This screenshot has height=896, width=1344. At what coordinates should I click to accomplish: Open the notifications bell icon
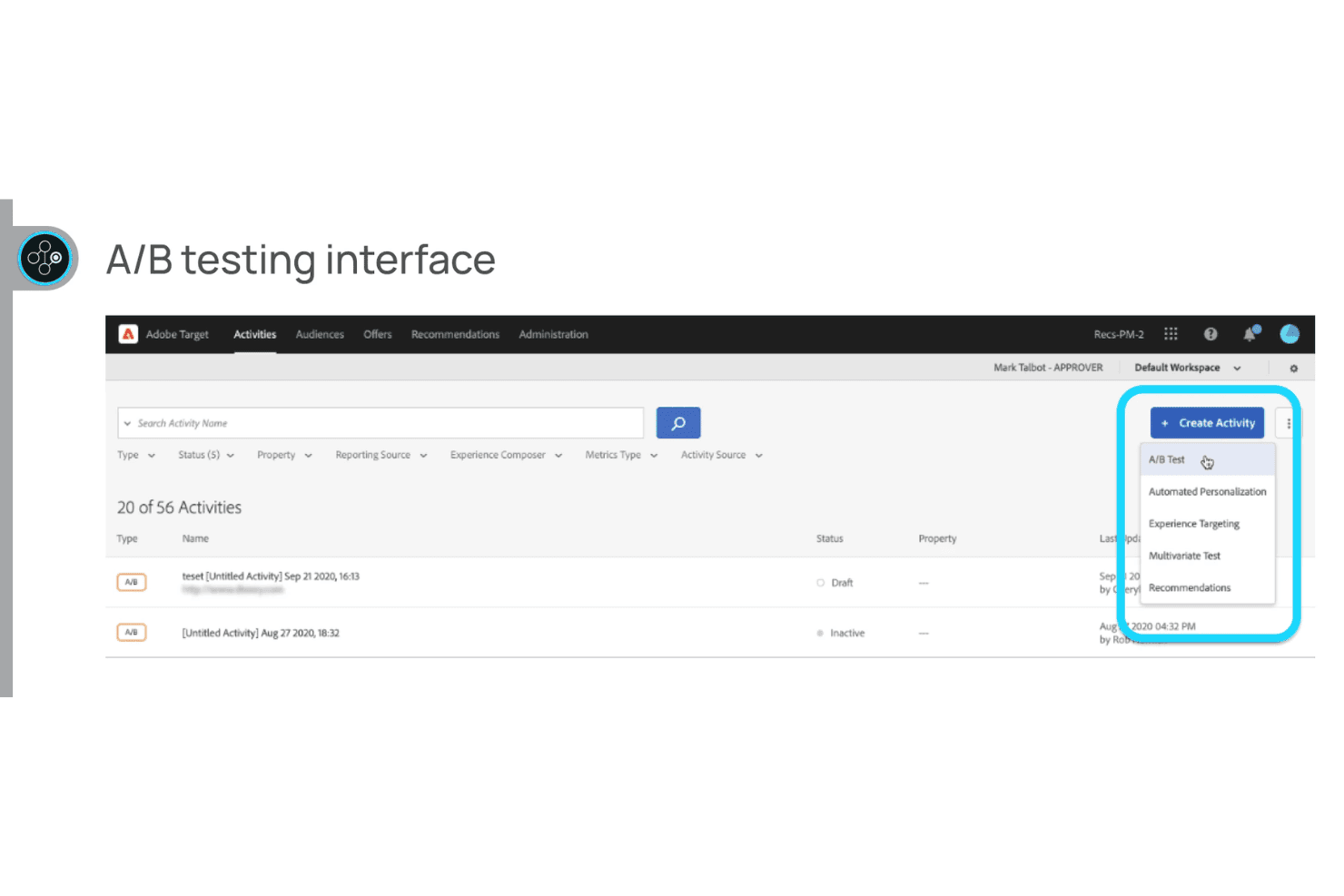point(1250,334)
